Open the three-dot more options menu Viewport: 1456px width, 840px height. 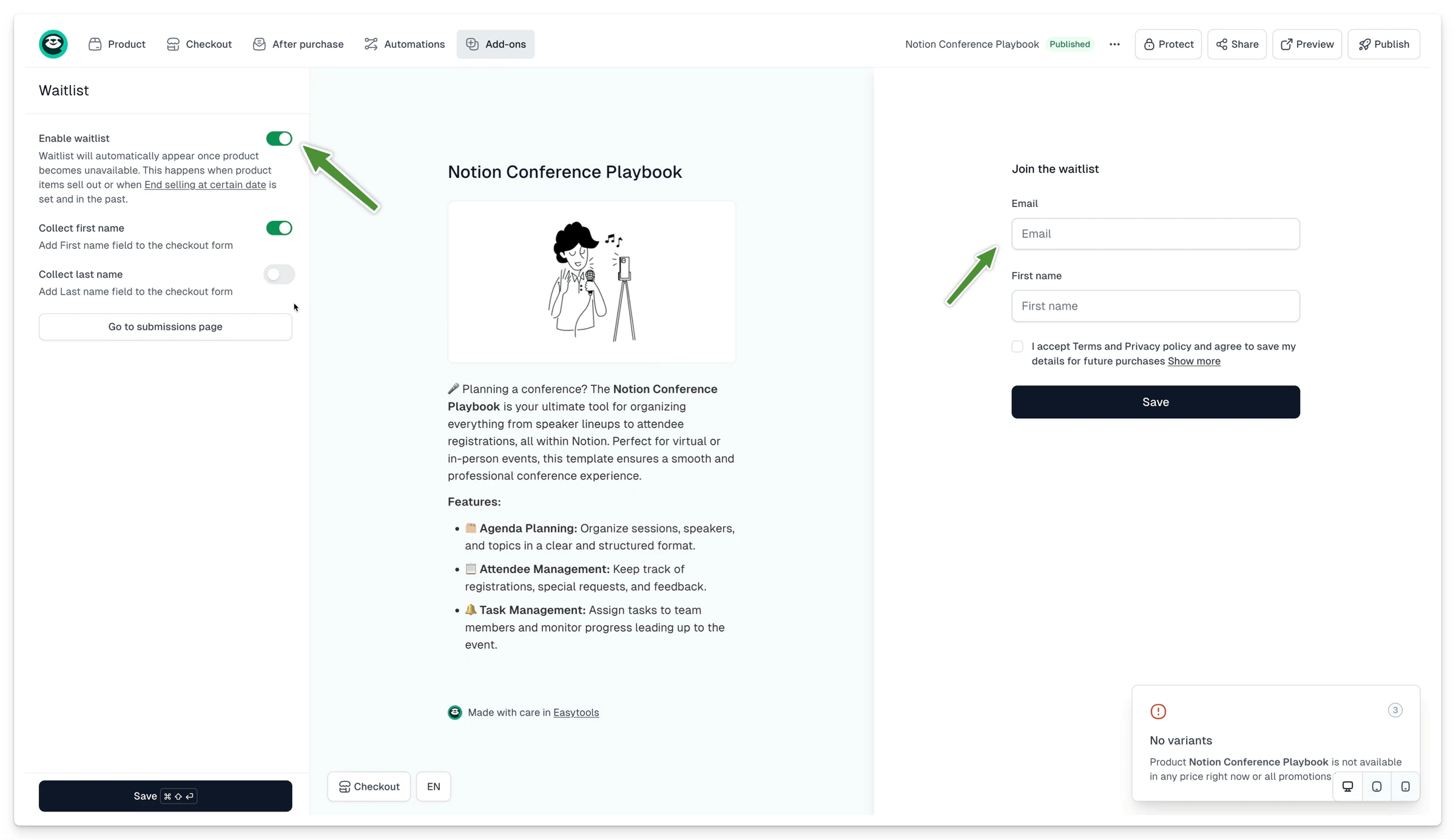pyautogui.click(x=1114, y=44)
